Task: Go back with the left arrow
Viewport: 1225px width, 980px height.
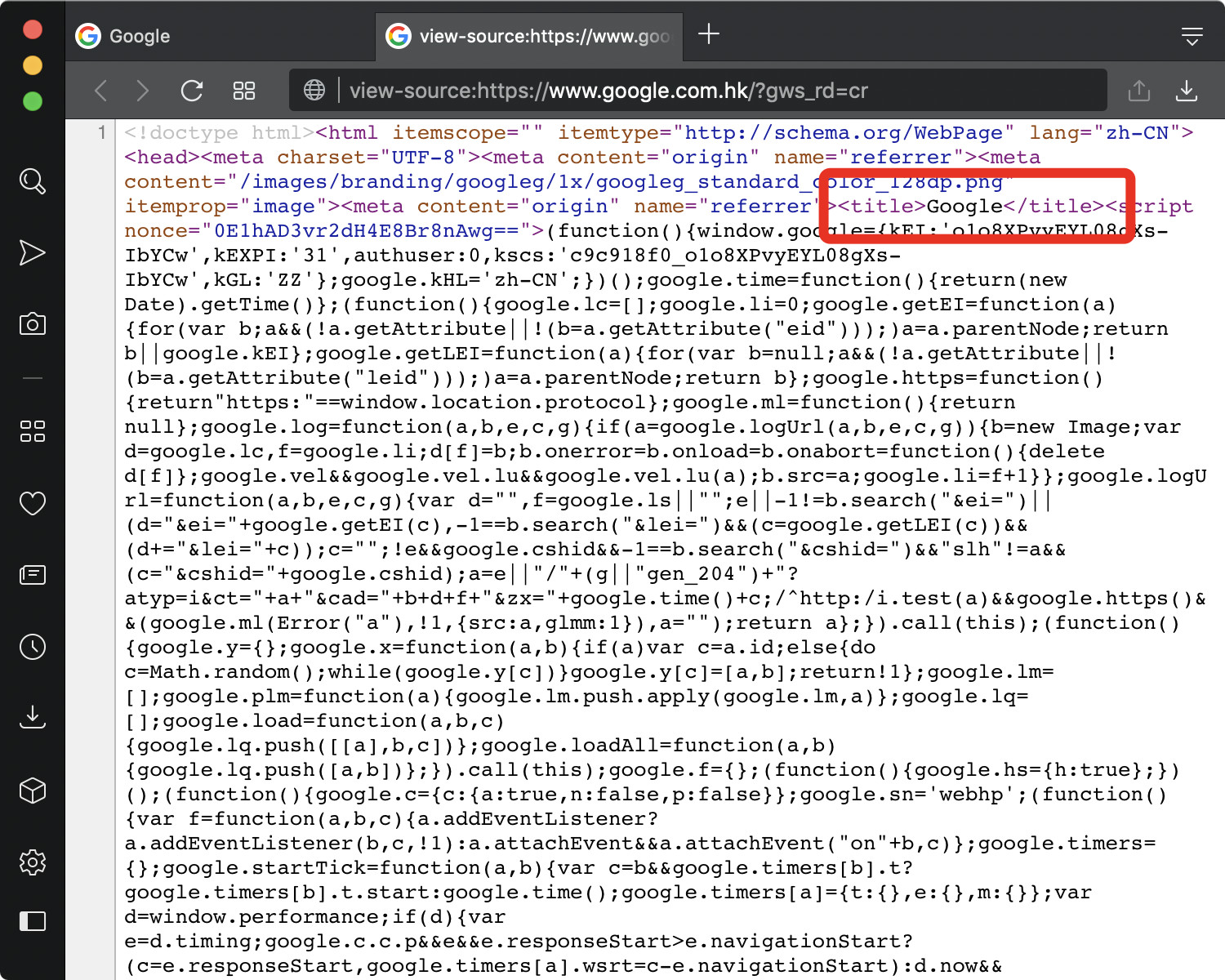Action: pyautogui.click(x=100, y=90)
